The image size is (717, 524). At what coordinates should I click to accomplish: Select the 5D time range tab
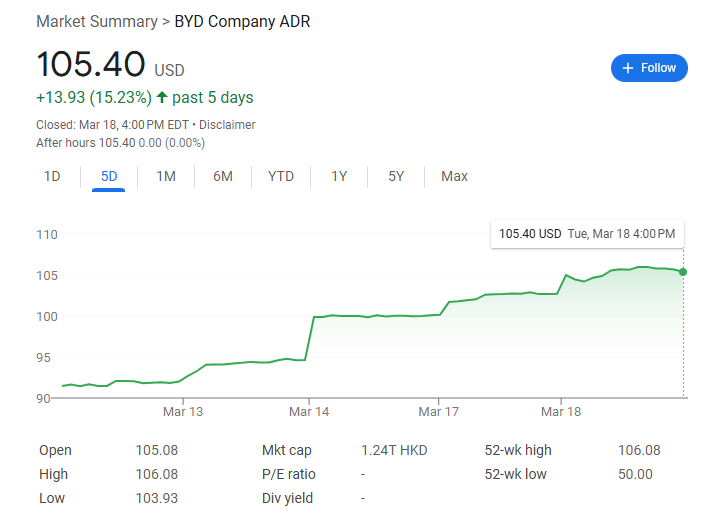(x=109, y=177)
